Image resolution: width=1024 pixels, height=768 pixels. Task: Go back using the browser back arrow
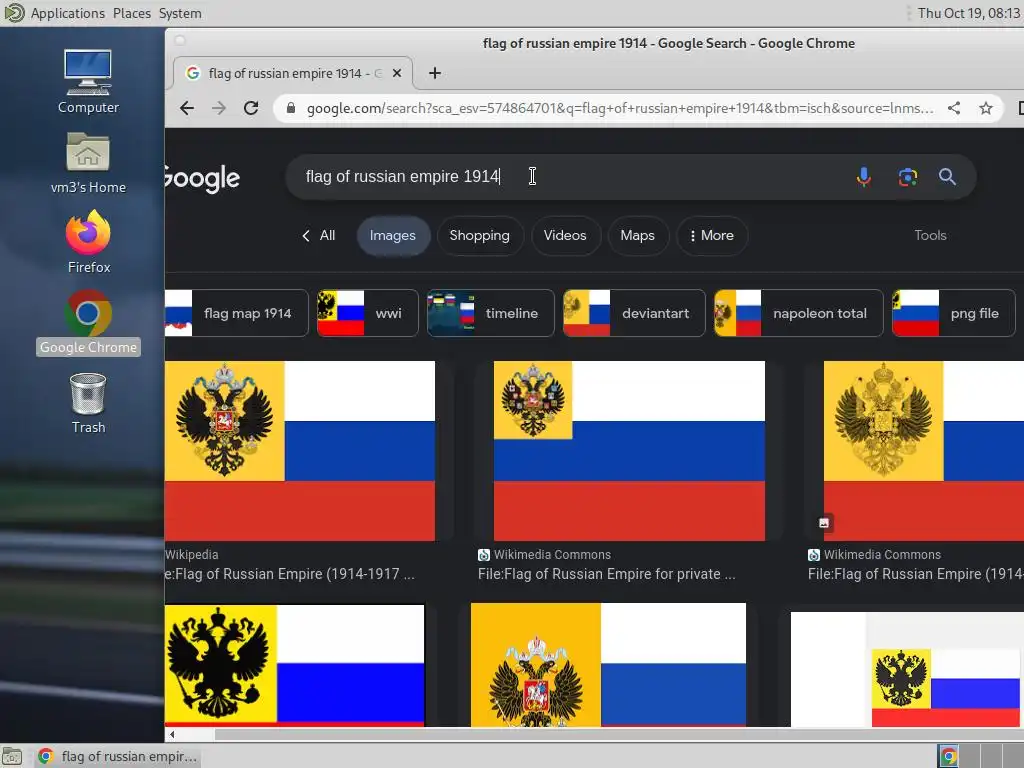[187, 108]
